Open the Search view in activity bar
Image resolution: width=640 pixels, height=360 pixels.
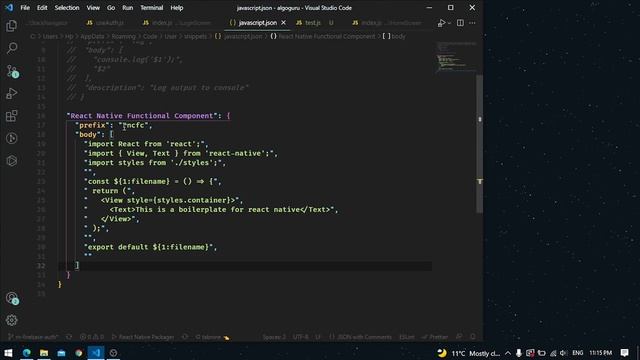[11, 48]
